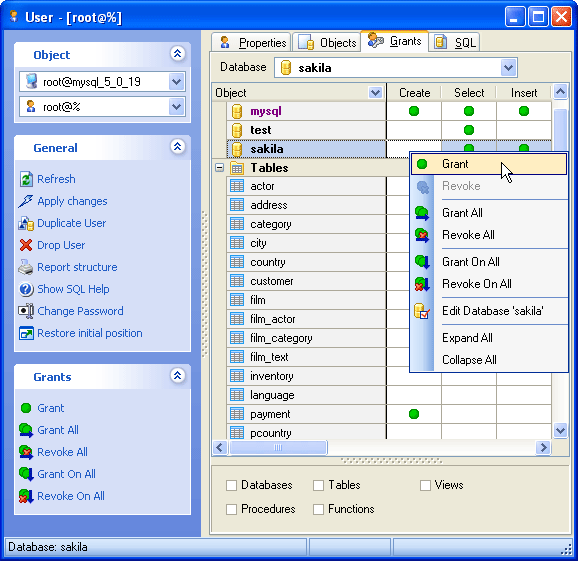Viewport: 578px width, 561px height.
Task: Enable the Databases checkbox
Action: 231,485
